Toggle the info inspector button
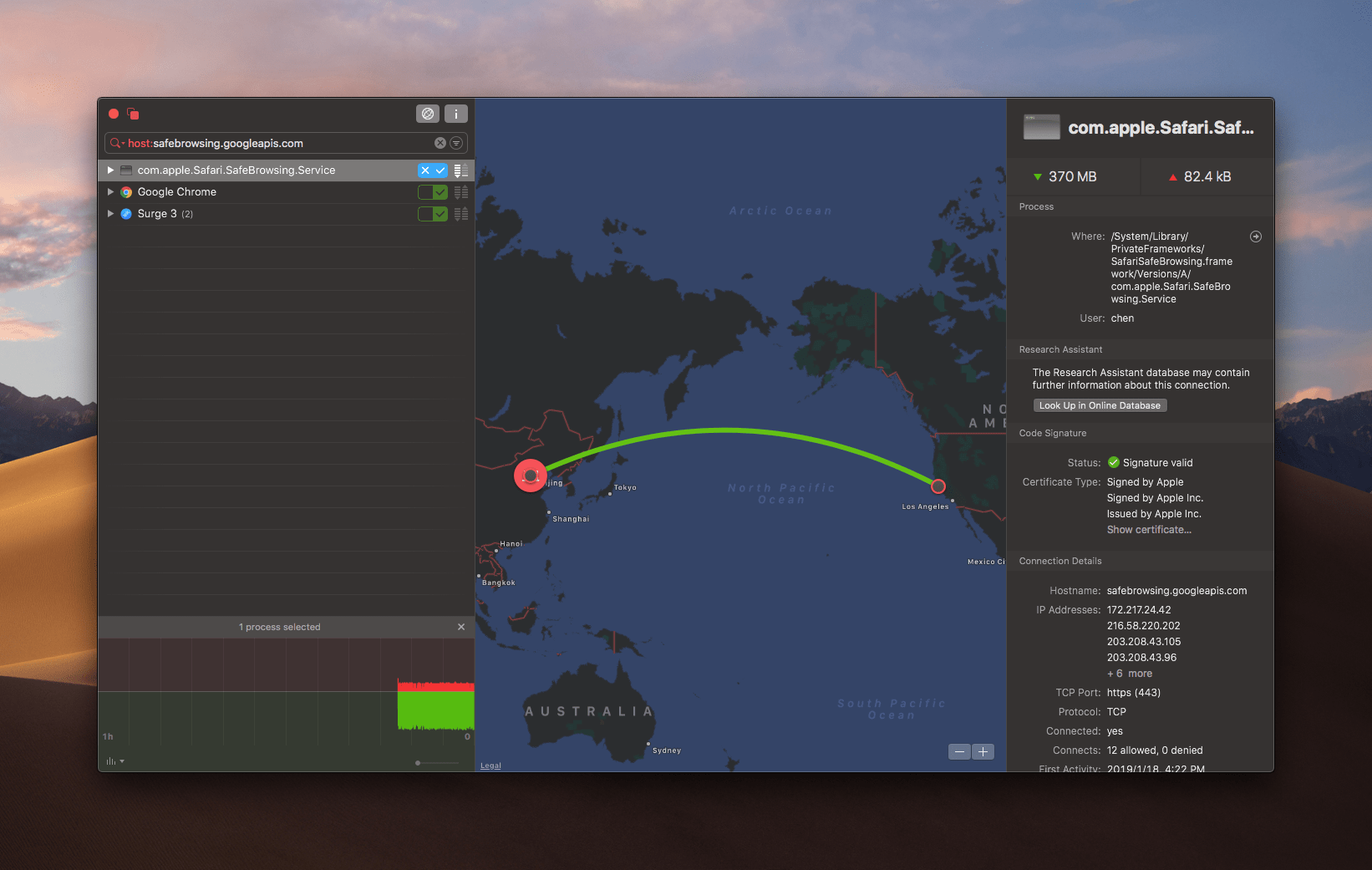 456,114
